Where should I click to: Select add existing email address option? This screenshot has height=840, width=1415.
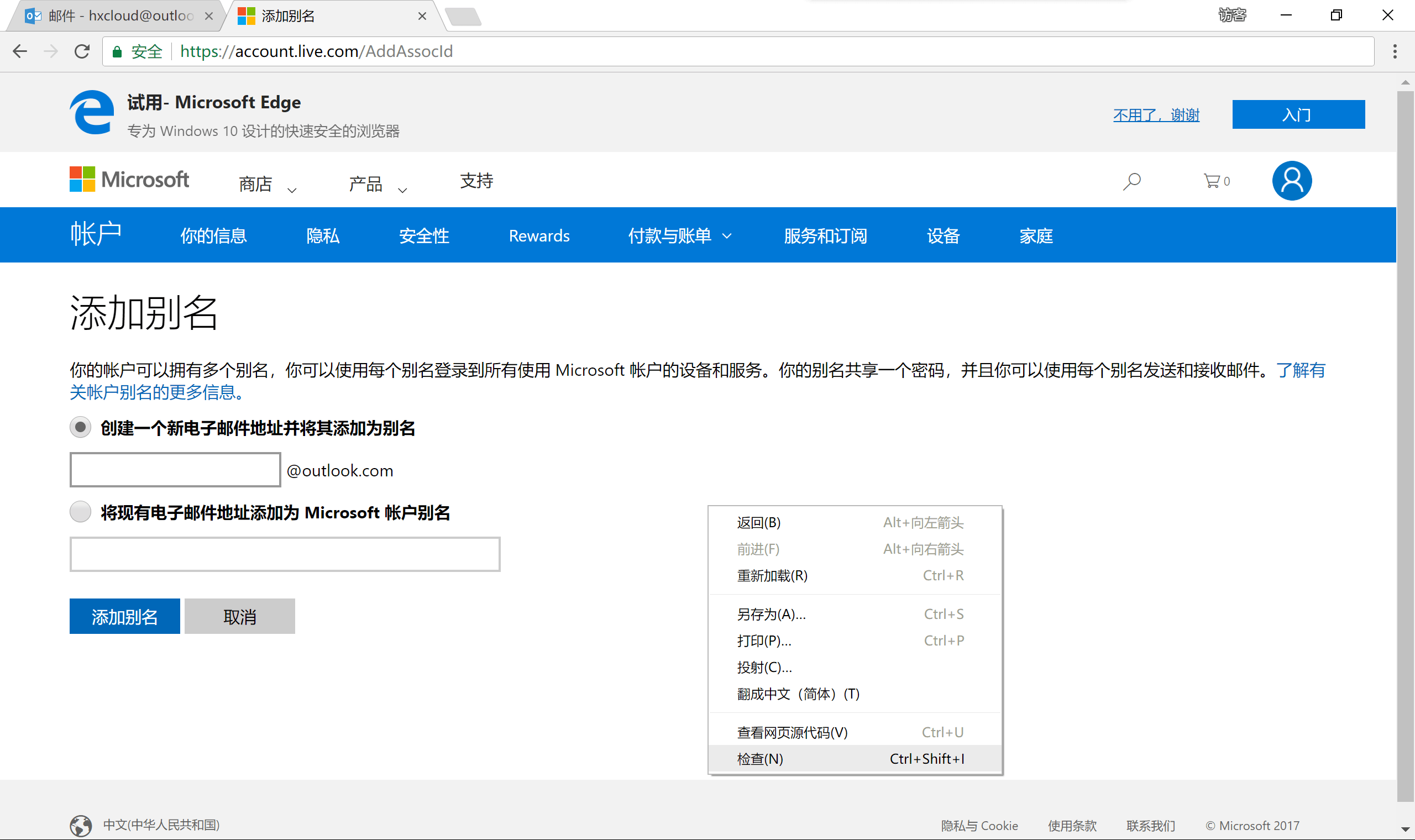[80, 512]
